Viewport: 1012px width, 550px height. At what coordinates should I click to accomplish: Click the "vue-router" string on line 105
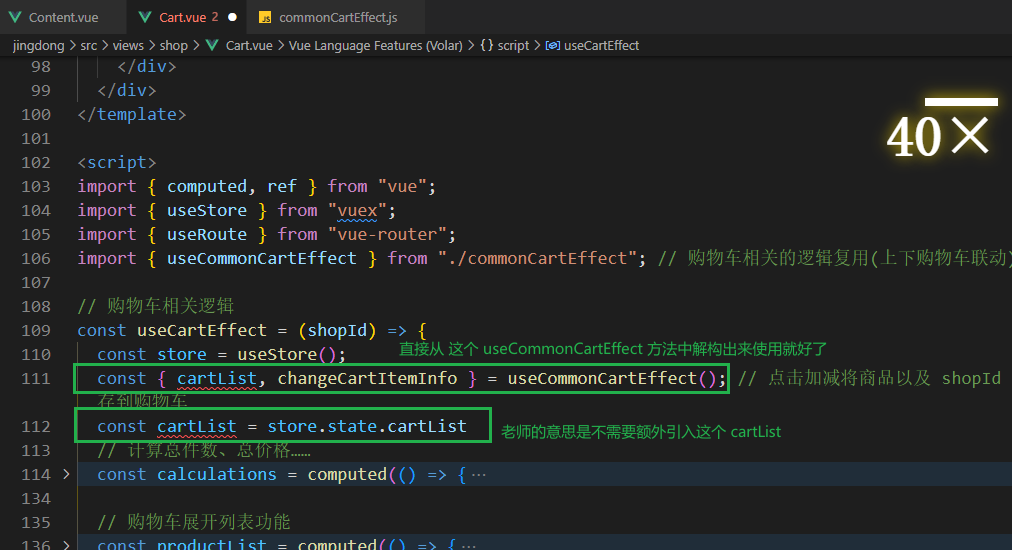tap(387, 234)
